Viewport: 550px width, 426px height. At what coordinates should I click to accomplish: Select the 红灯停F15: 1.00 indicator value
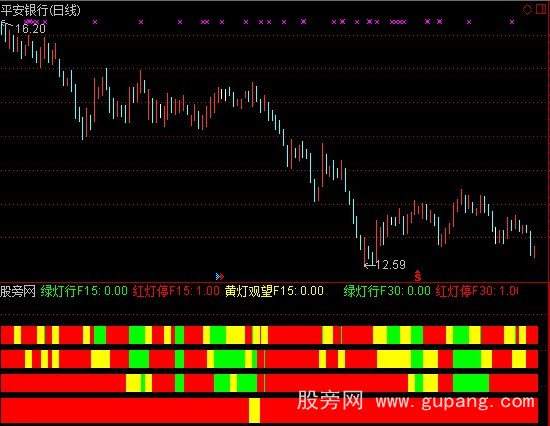tap(176, 291)
